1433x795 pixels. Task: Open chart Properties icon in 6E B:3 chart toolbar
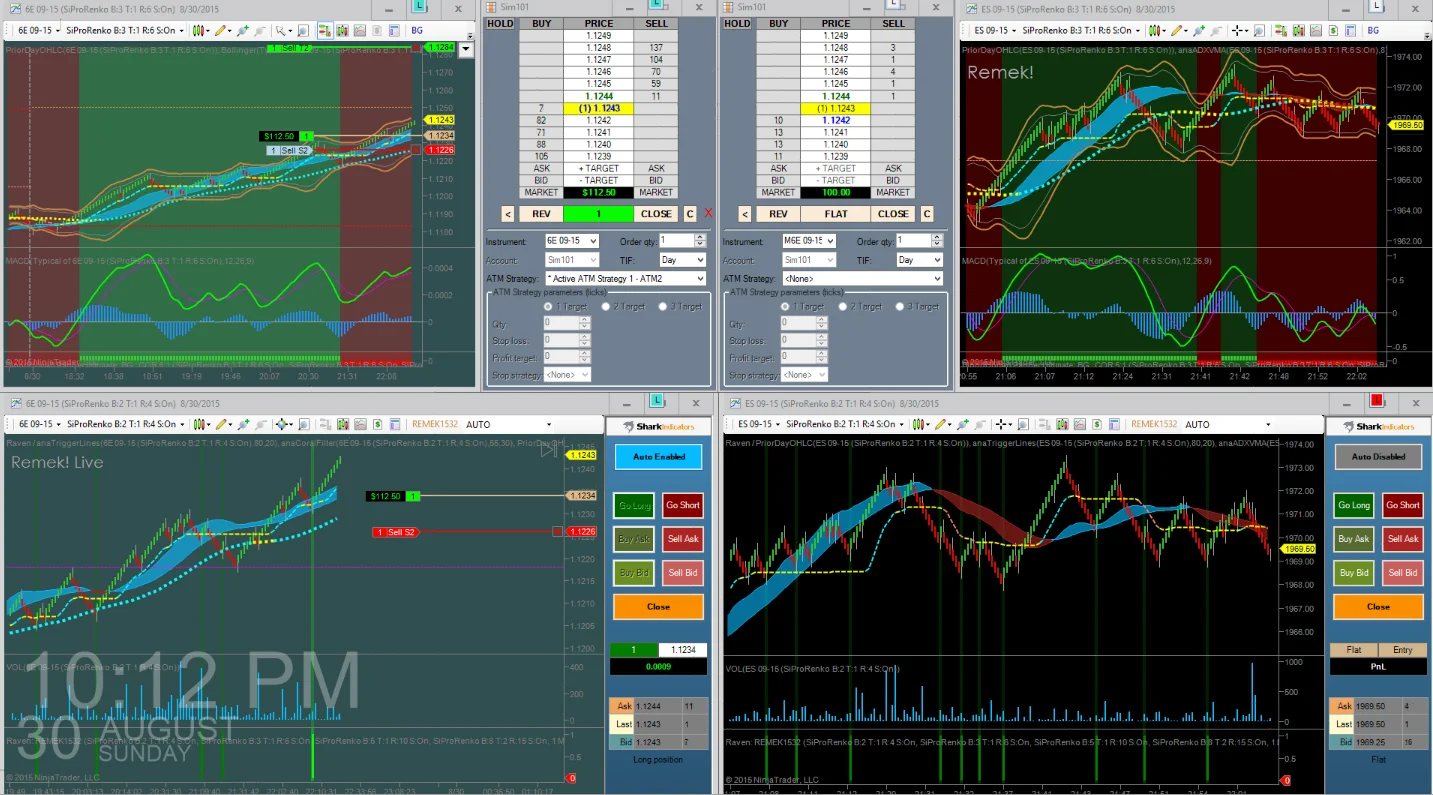(x=394, y=31)
